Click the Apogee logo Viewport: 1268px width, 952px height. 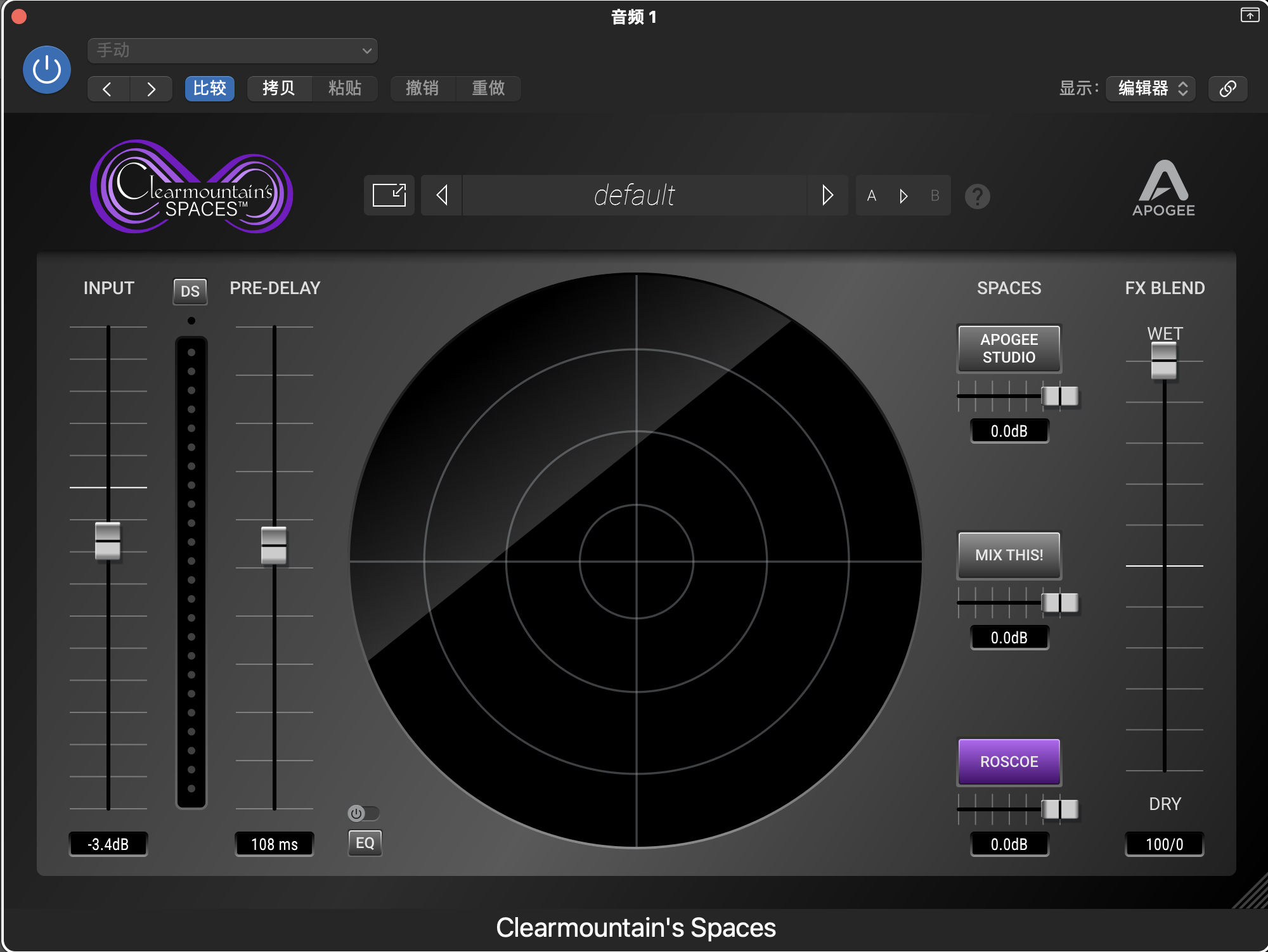click(x=1163, y=188)
